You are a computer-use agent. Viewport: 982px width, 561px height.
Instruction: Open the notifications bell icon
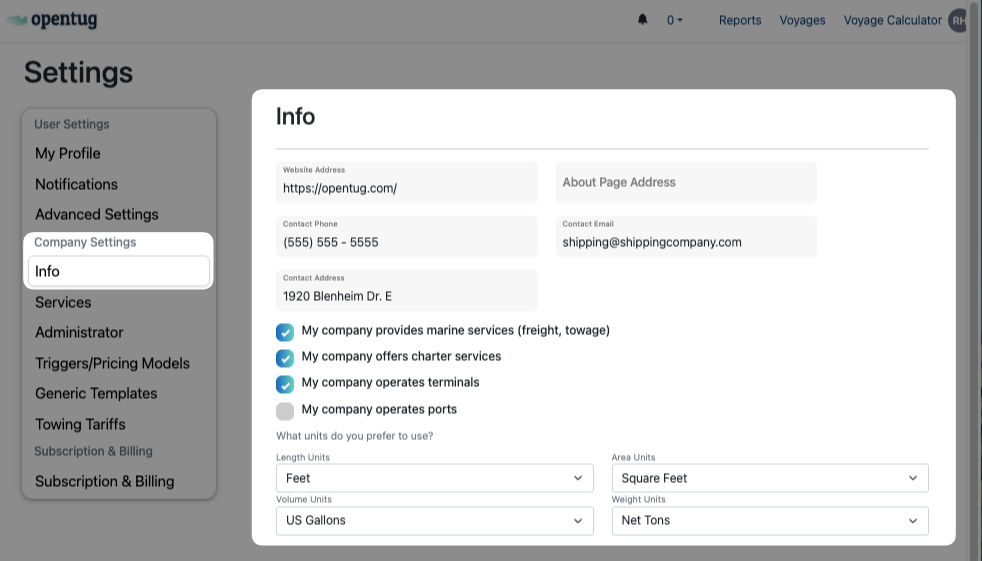pos(642,20)
